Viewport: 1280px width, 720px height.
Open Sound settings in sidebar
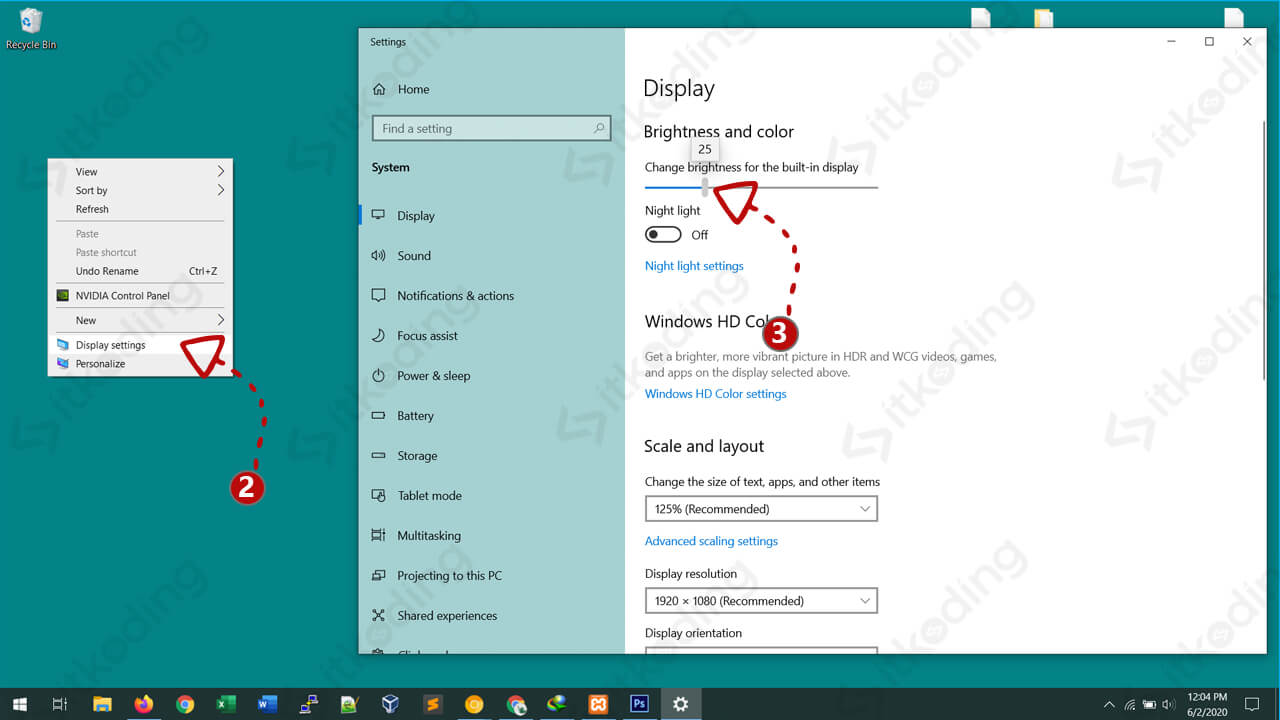(400, 255)
